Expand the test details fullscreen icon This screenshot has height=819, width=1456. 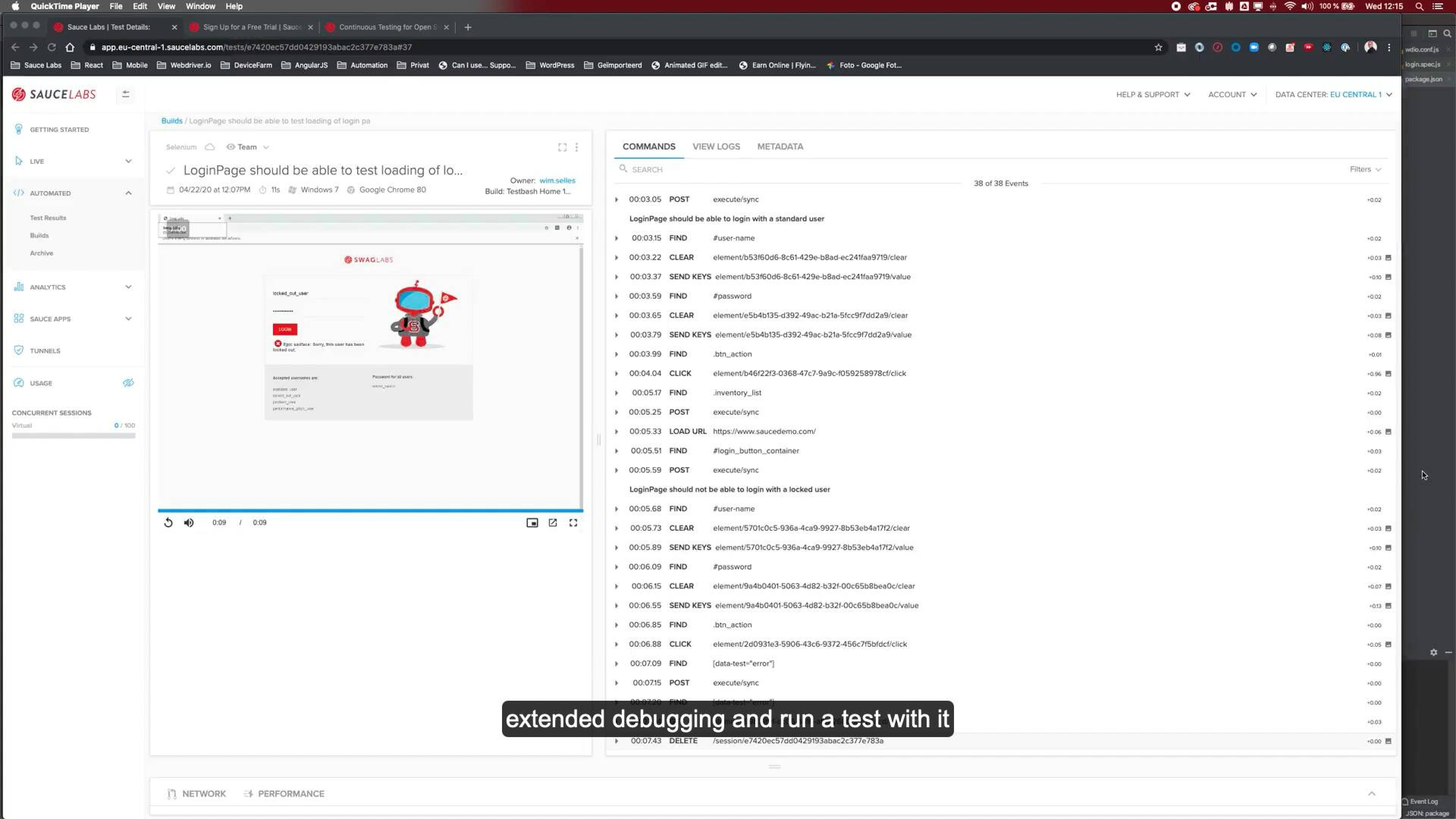pyautogui.click(x=562, y=147)
